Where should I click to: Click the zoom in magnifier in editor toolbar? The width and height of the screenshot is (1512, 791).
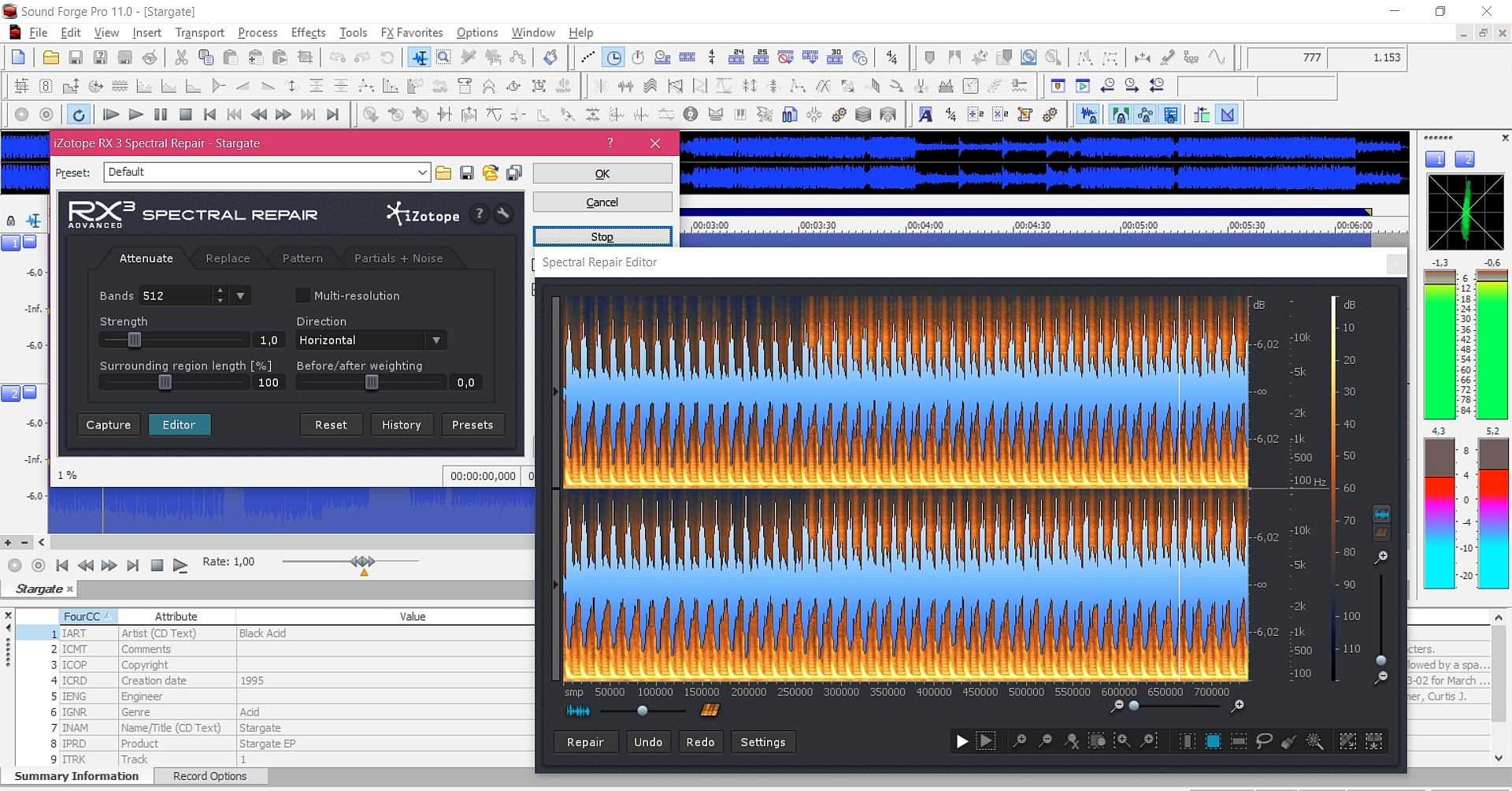1020,741
